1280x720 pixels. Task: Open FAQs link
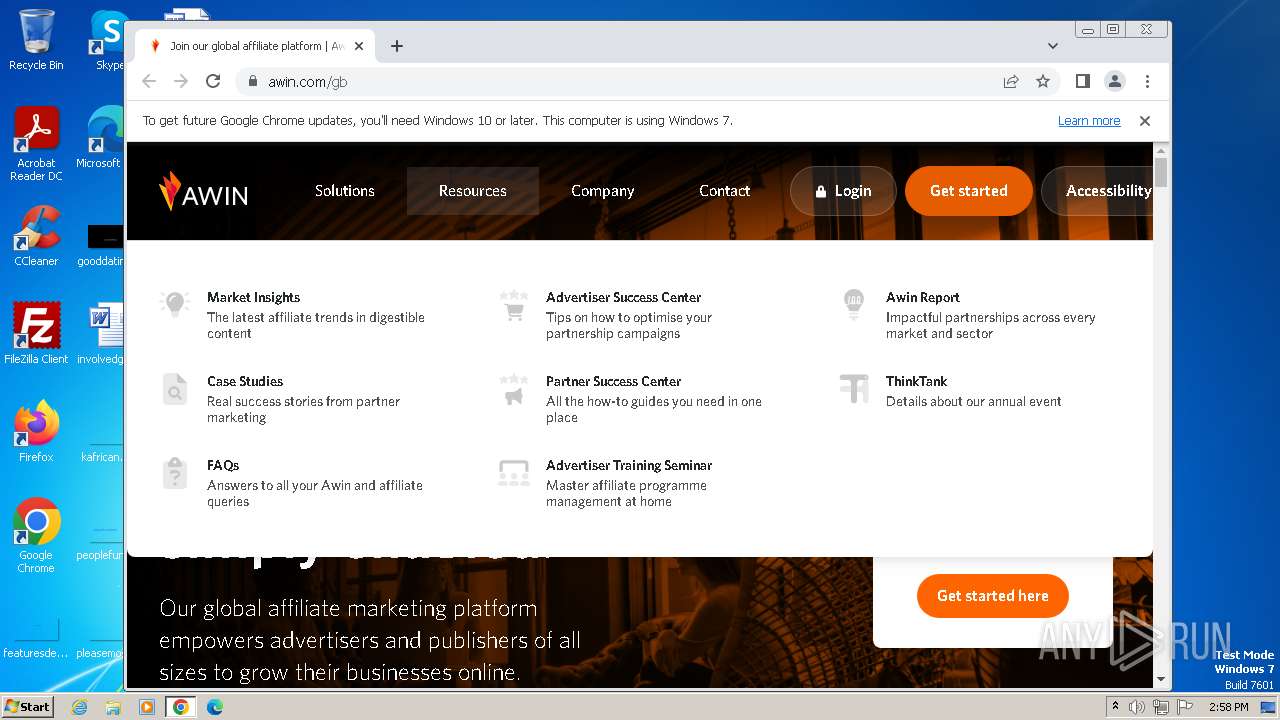(x=223, y=465)
